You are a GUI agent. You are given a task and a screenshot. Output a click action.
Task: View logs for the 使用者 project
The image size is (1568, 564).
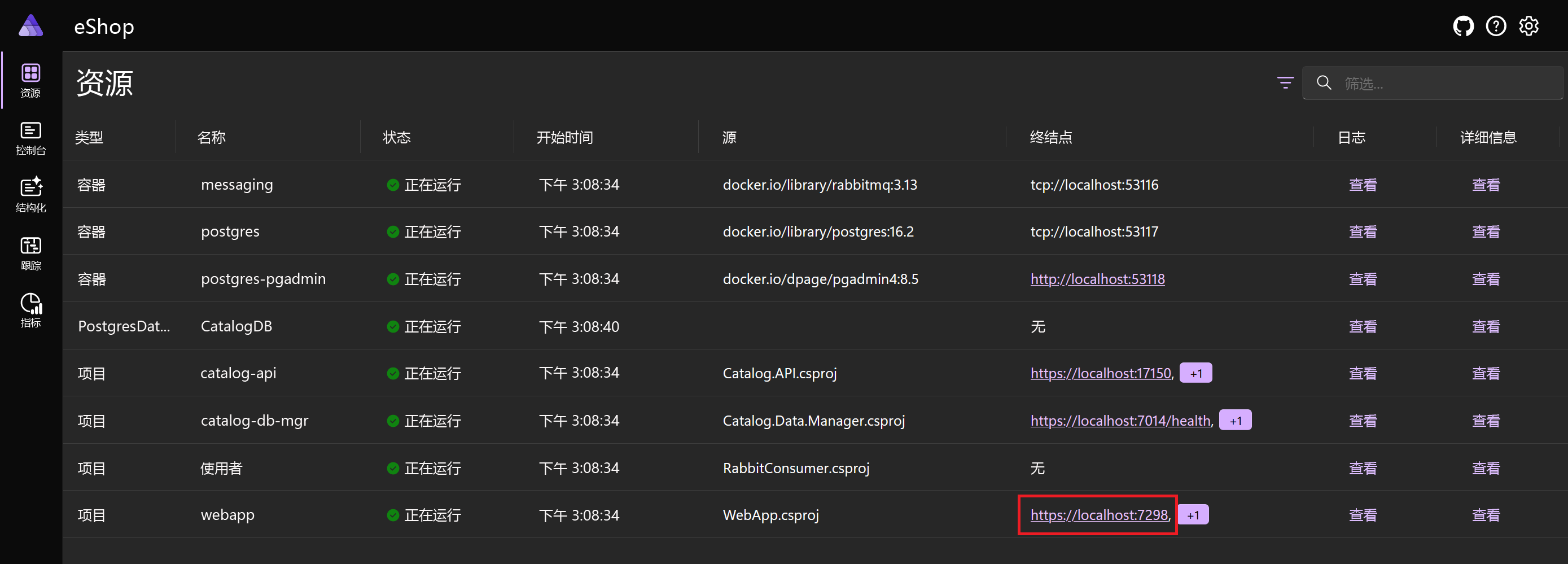click(x=1363, y=469)
